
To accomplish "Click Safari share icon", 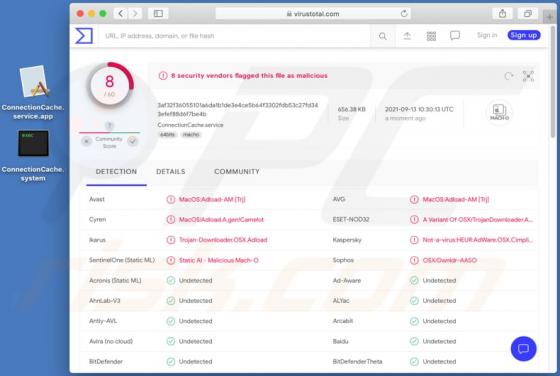I will point(502,14).
